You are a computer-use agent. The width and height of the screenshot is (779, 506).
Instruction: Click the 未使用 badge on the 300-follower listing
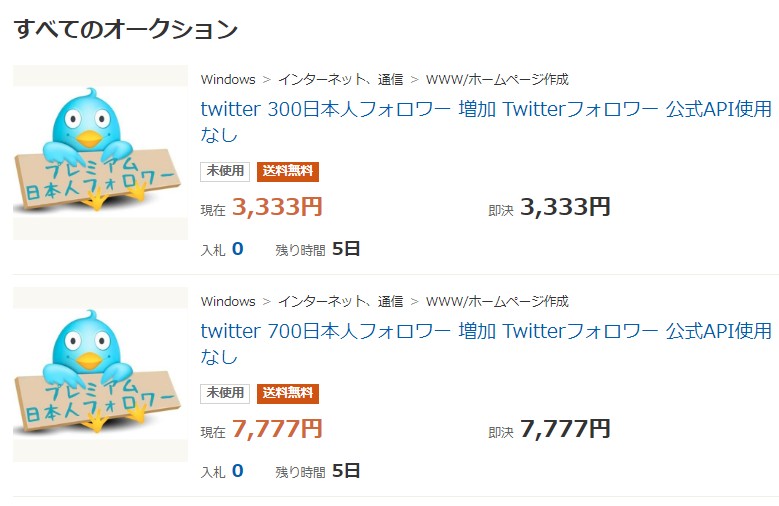225,171
